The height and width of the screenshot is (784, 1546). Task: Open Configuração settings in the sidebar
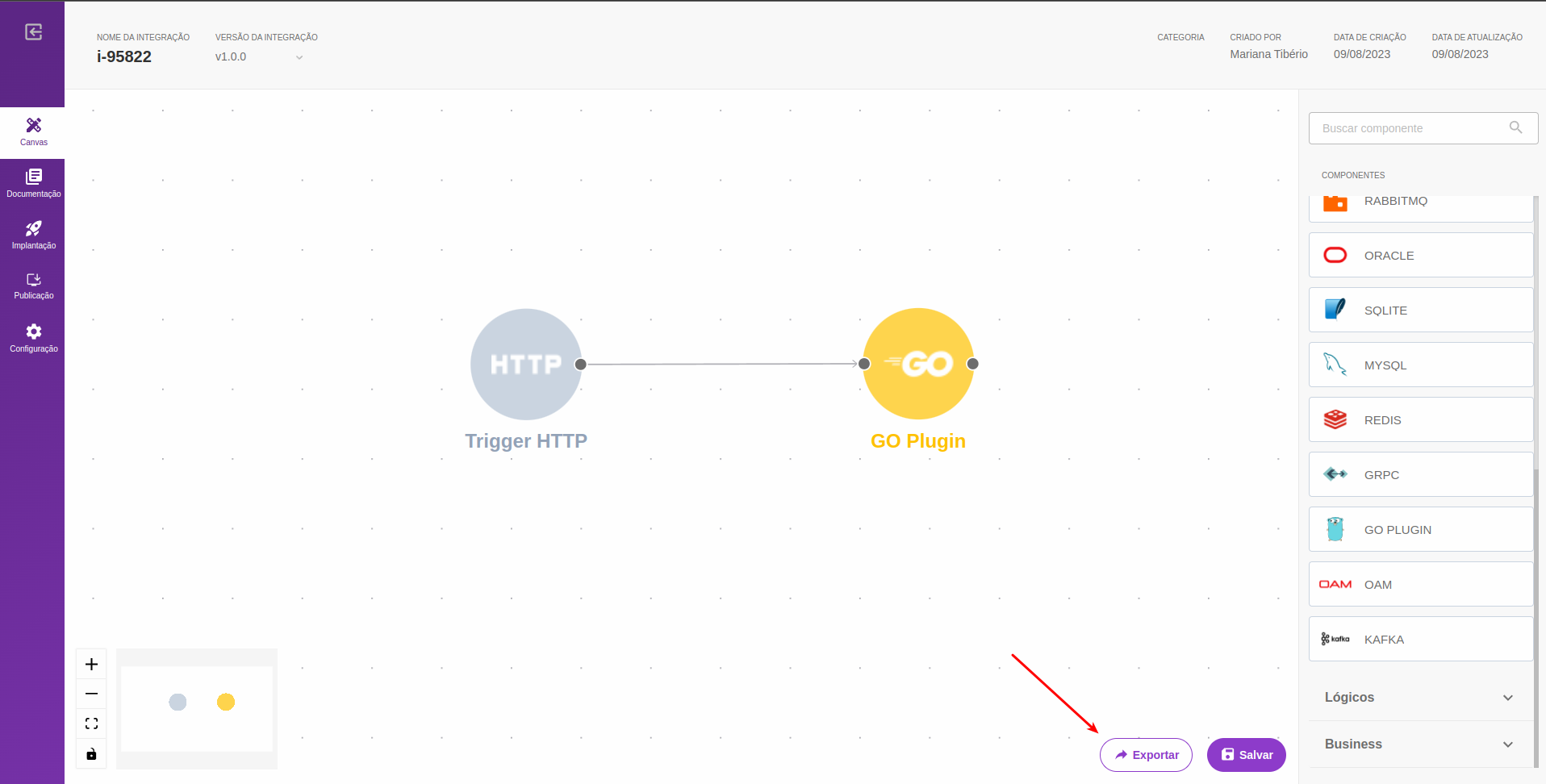[x=33, y=339]
